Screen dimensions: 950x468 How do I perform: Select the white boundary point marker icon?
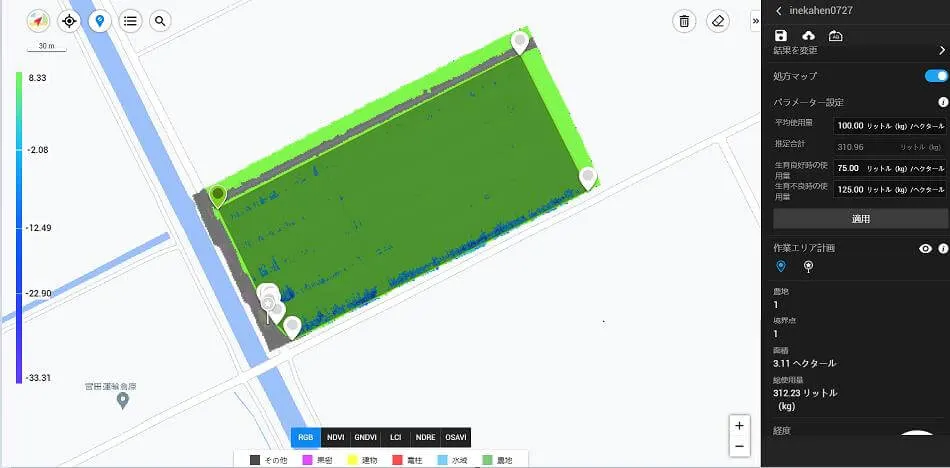coord(808,266)
